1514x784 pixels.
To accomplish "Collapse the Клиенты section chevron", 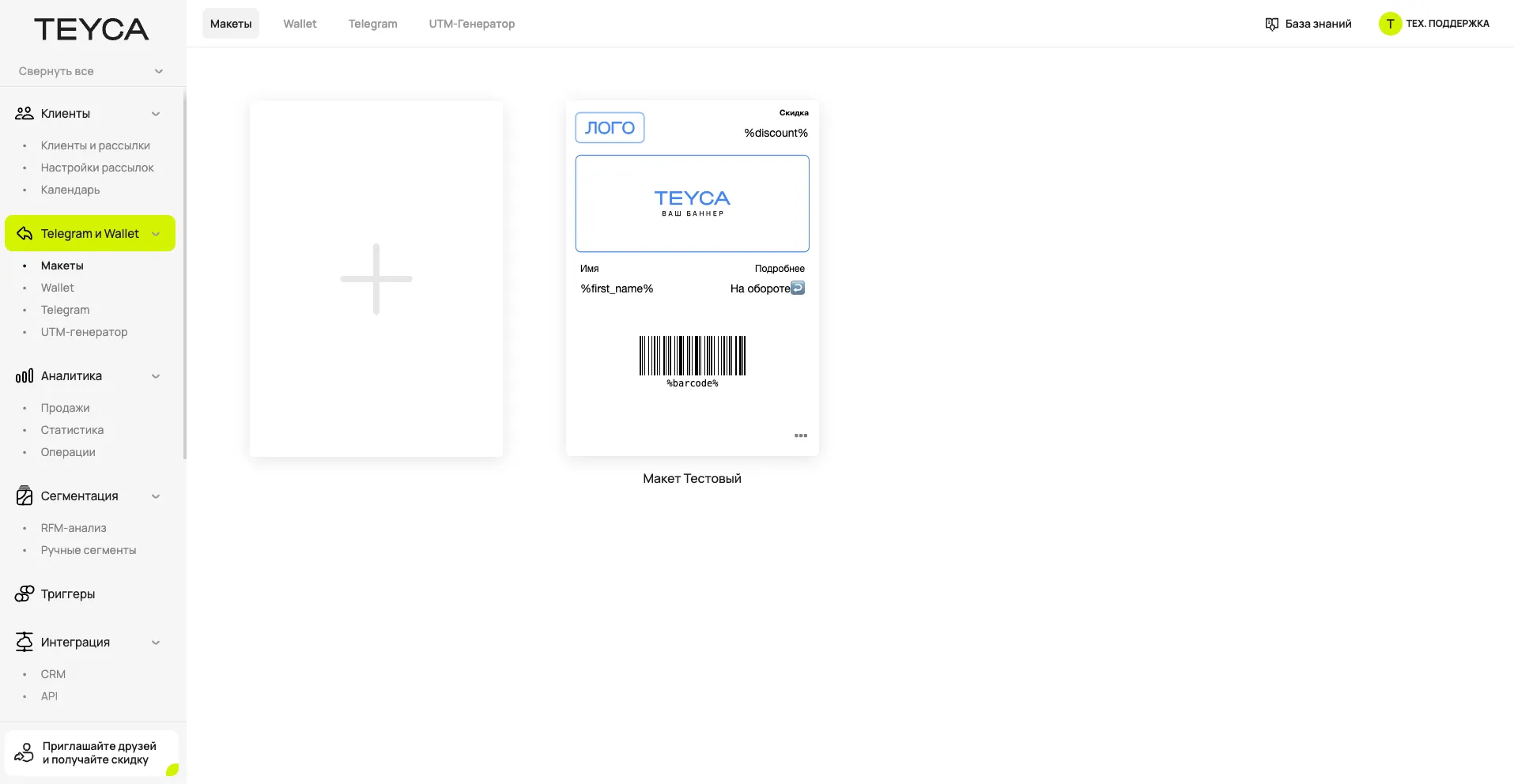I will pyautogui.click(x=156, y=114).
